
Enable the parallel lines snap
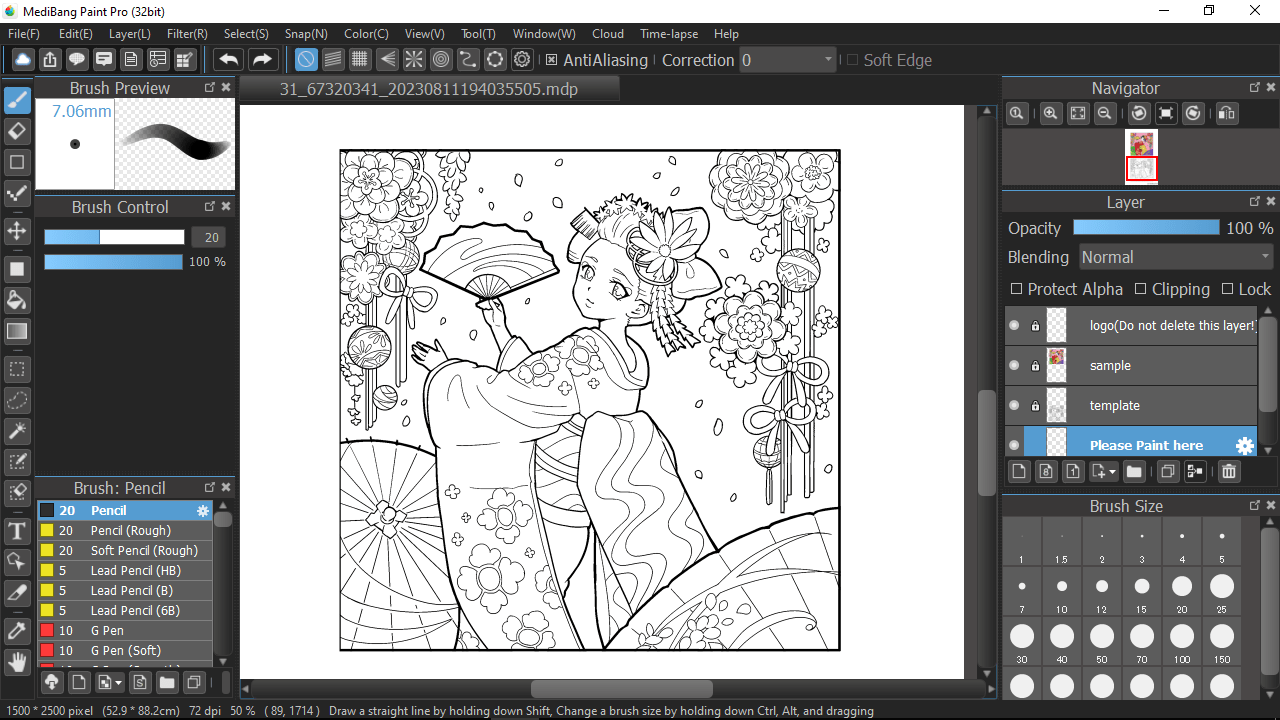click(333, 60)
